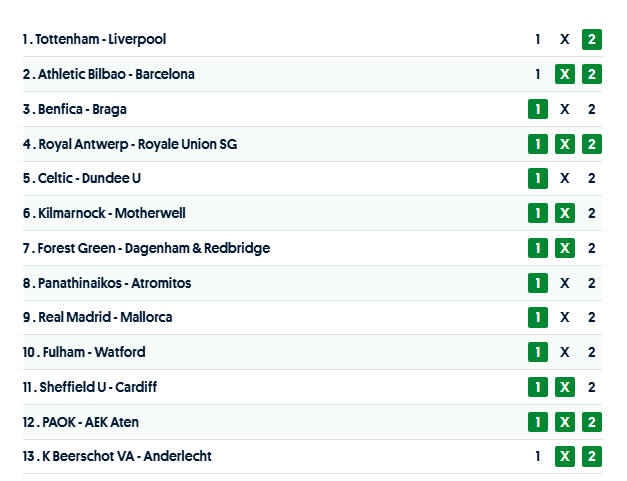Toggle draw for Sheffield U - Cardiff
This screenshot has width=627, height=481.
click(565, 387)
